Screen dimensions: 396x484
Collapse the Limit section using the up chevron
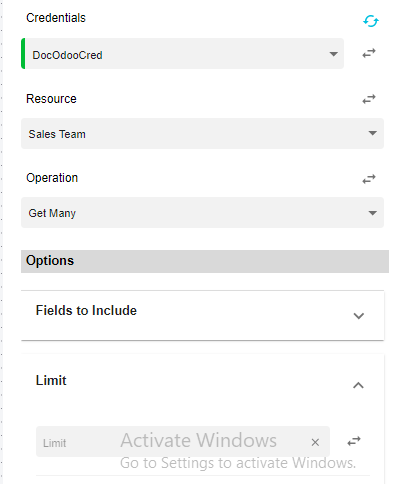point(358,385)
